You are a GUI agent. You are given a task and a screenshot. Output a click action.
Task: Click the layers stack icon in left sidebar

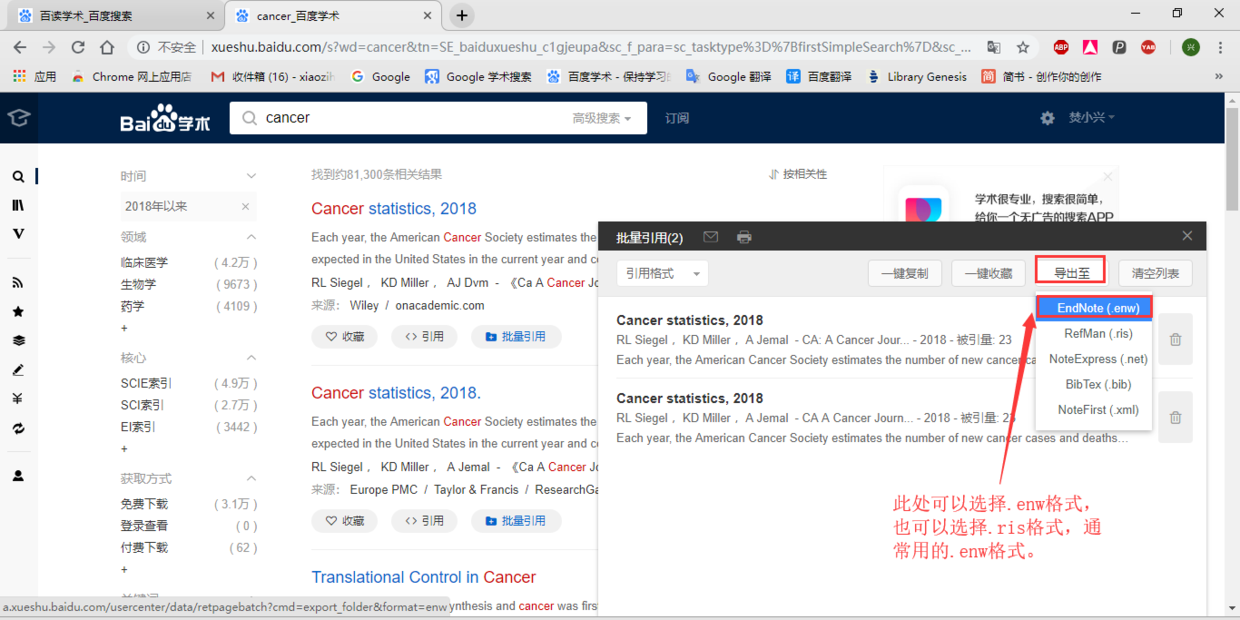[18, 341]
